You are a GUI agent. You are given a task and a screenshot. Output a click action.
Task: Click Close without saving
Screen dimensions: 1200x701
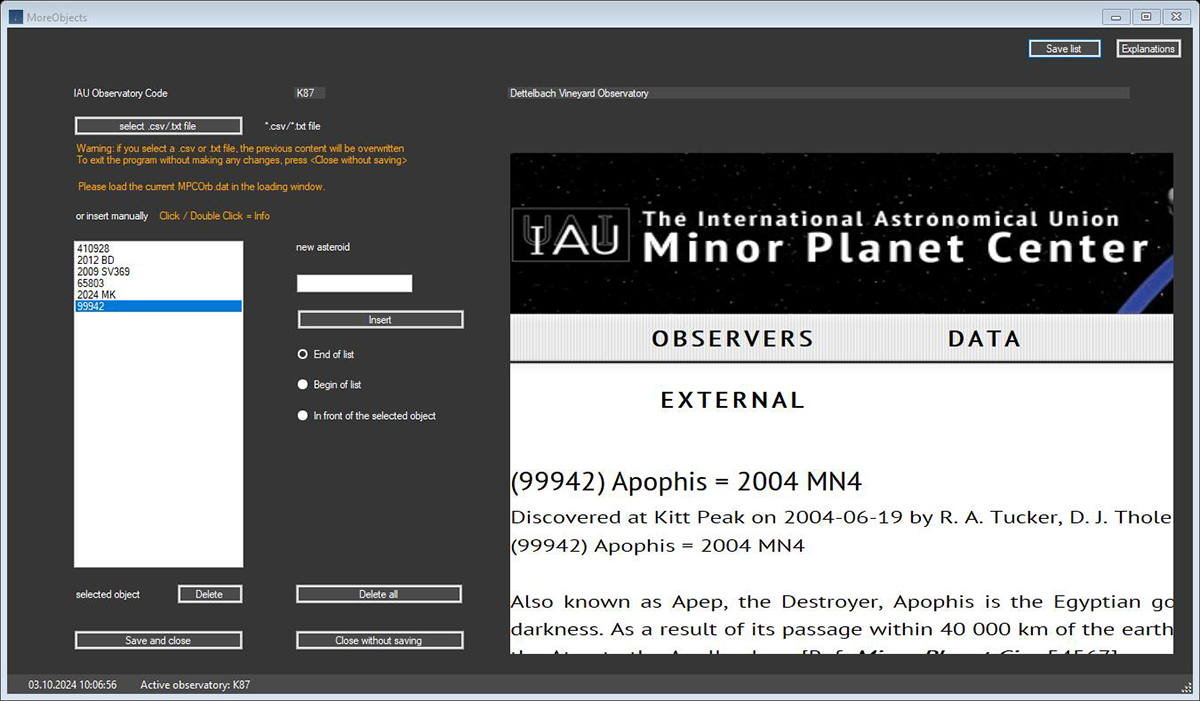pyautogui.click(x=379, y=640)
